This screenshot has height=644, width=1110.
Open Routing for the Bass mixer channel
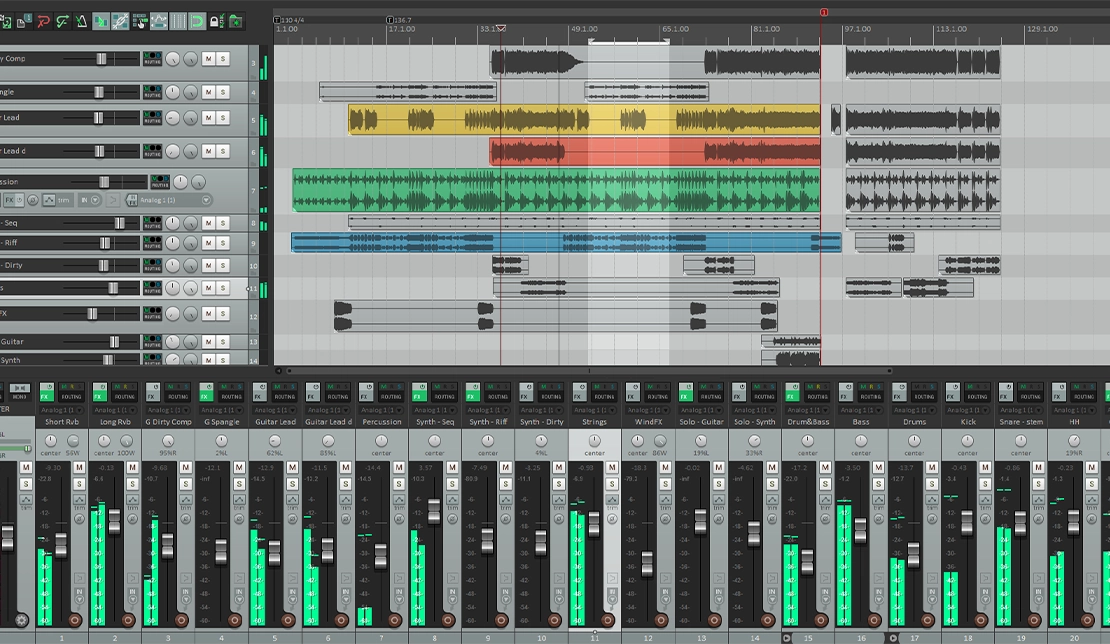click(x=870, y=396)
